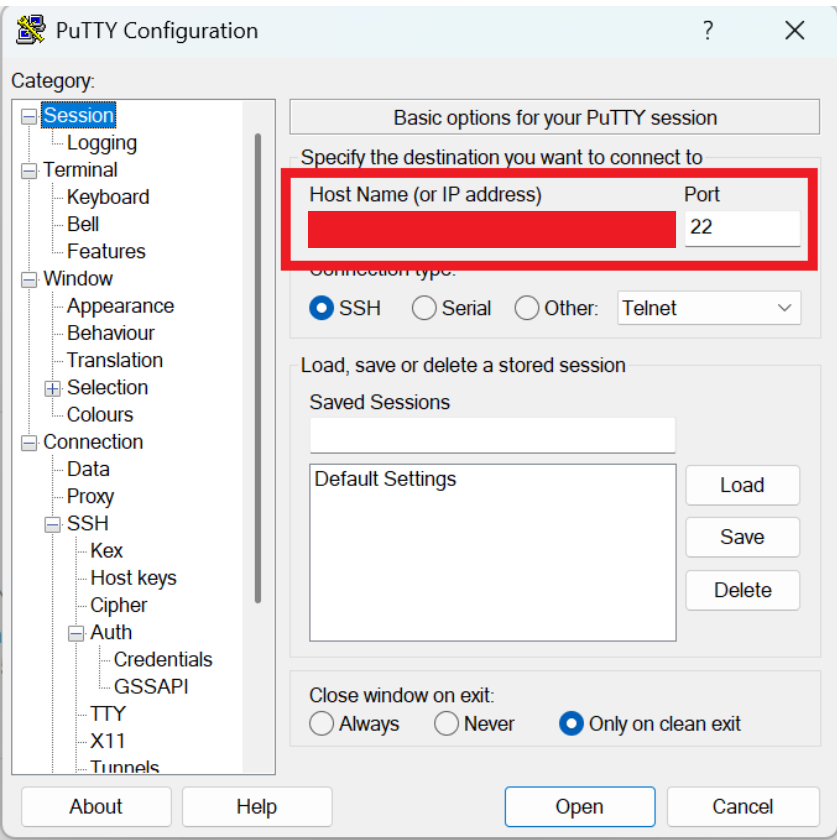Open the Cipher settings category
837x840 pixels.
click(x=118, y=605)
